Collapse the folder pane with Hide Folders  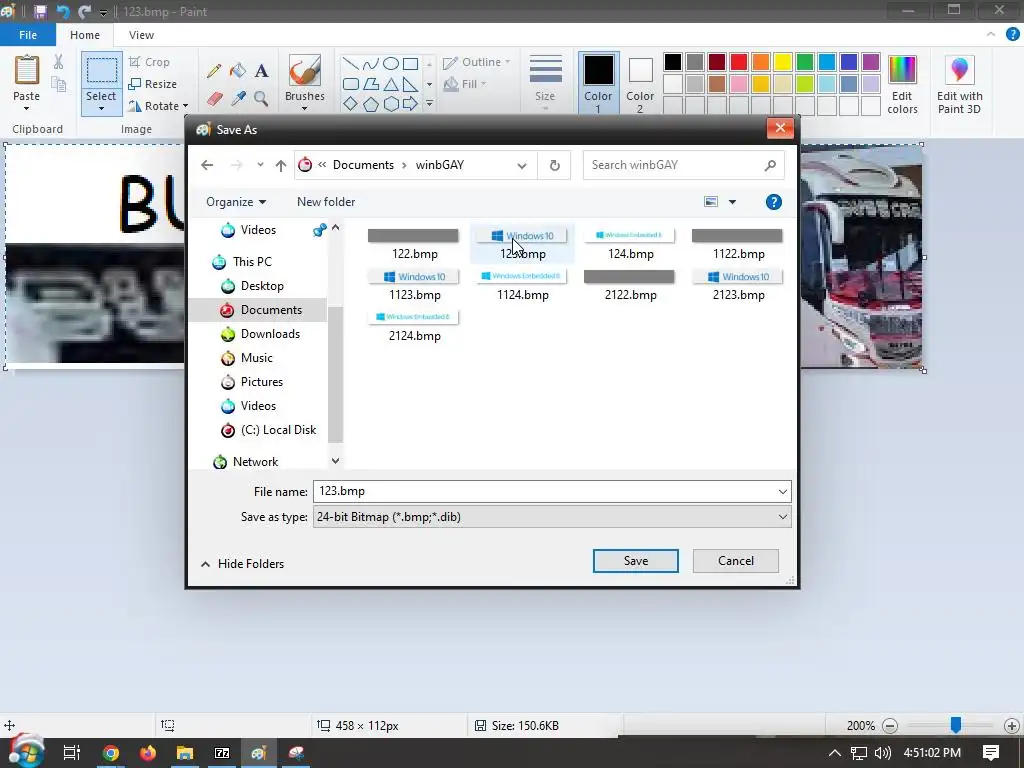tap(242, 564)
